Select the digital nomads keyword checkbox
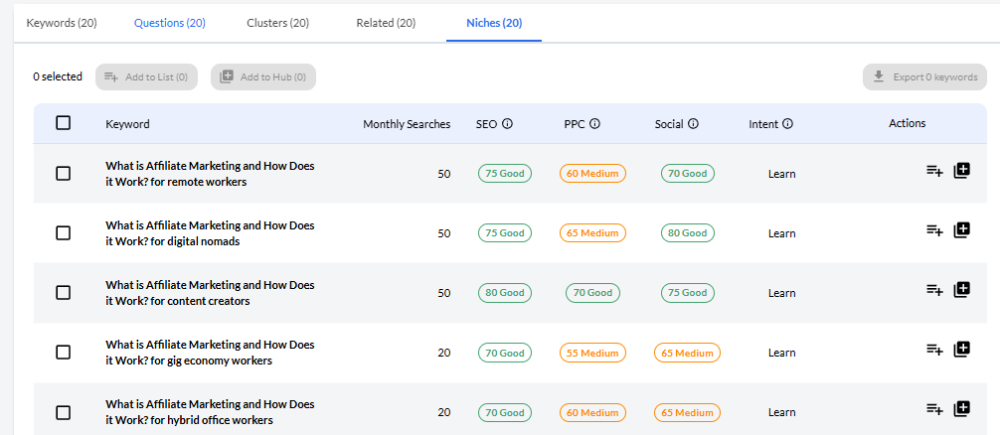 63,233
